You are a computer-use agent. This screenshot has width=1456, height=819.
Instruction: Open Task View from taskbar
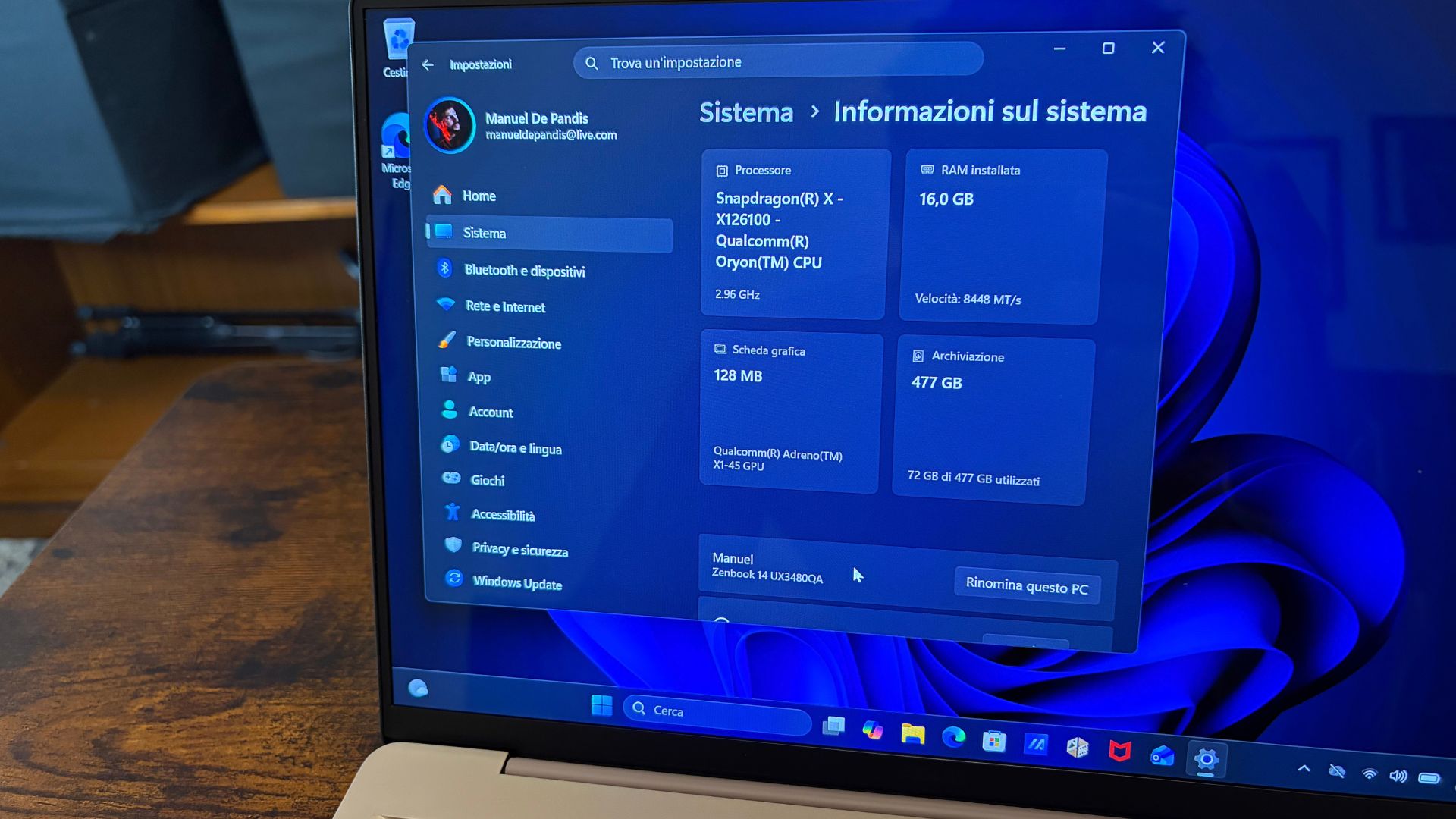click(x=833, y=726)
